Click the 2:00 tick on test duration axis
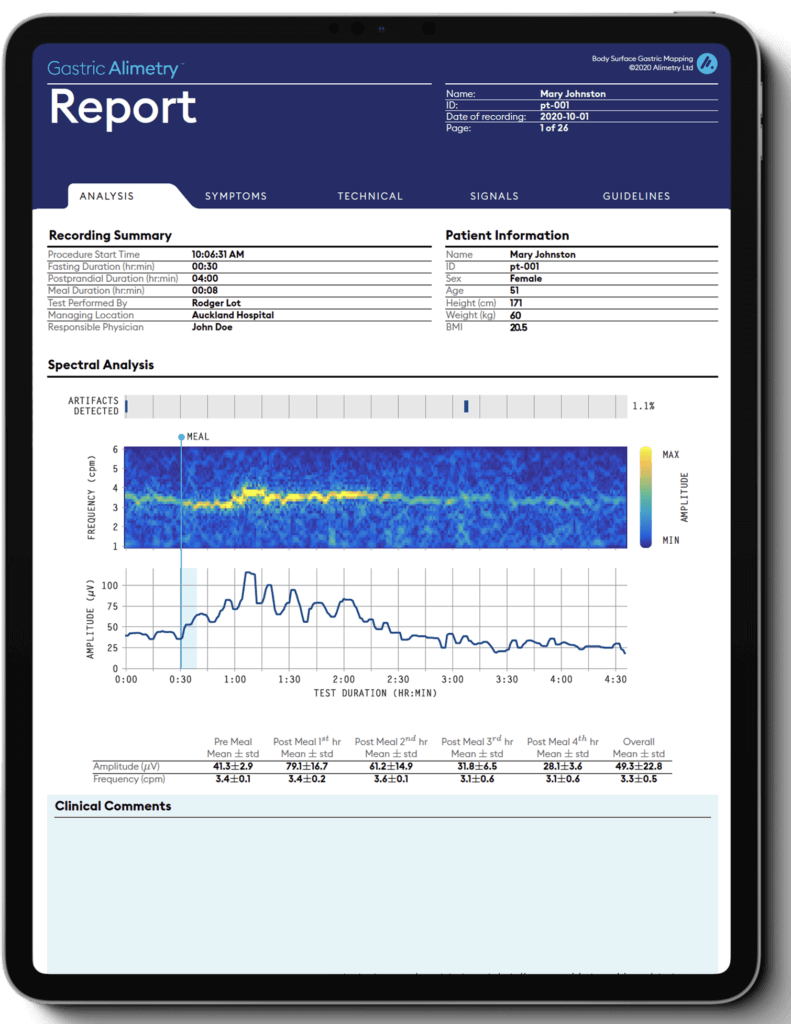This screenshot has height=1024, width=791. point(344,679)
